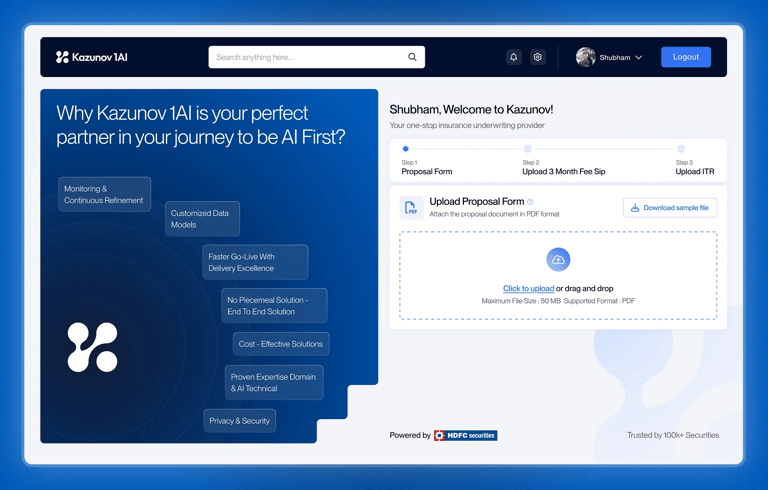Select Step 1 Proposal Form
This screenshot has height=490, width=768.
point(427,167)
